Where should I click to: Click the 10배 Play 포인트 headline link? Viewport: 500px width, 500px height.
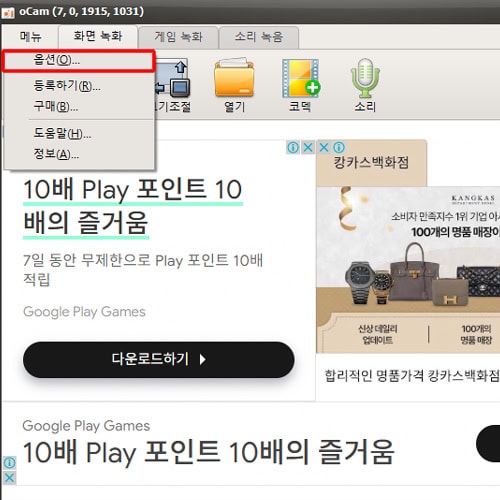[133, 206]
